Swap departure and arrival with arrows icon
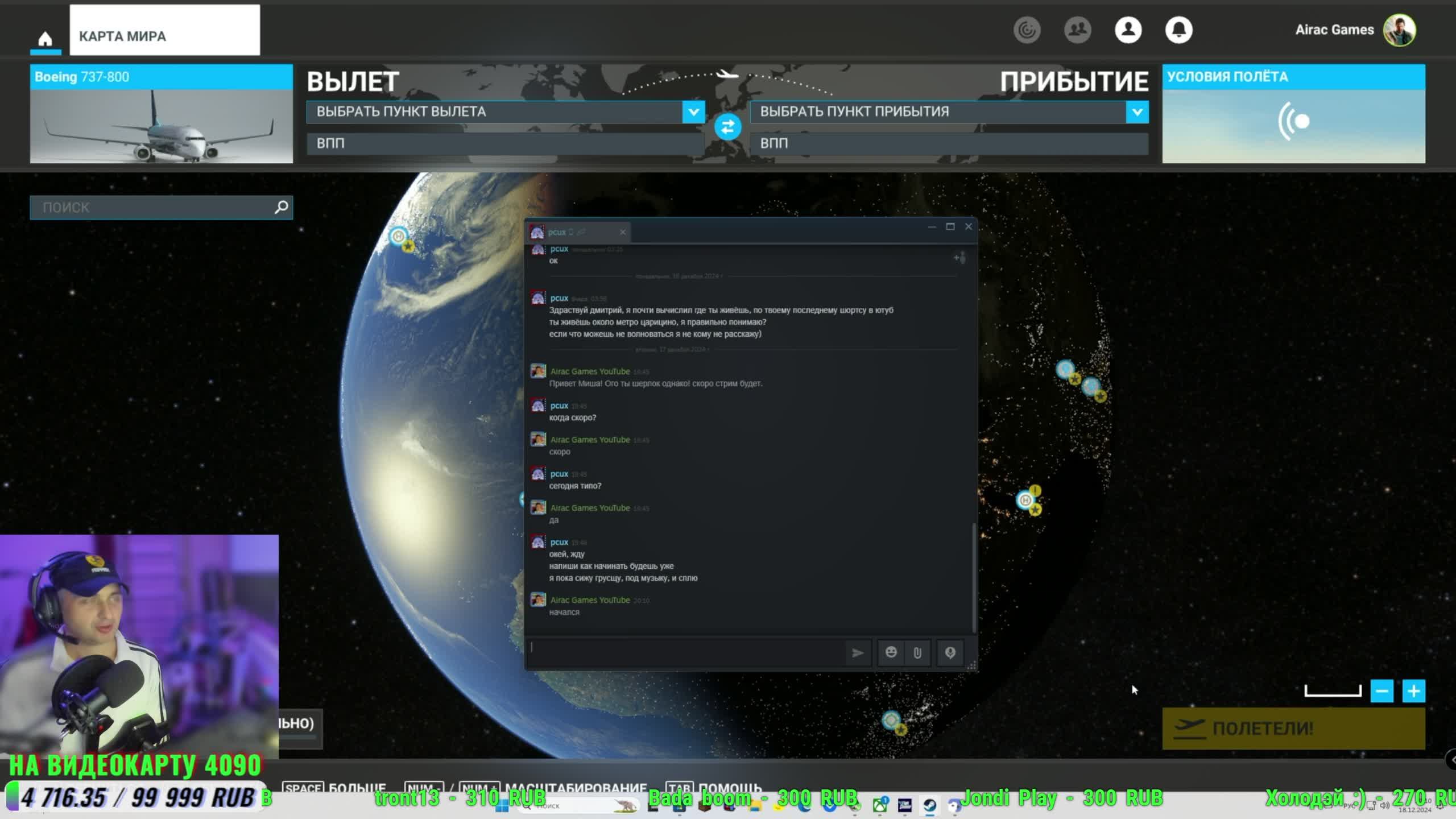Image resolution: width=1456 pixels, height=819 pixels. coord(727,127)
